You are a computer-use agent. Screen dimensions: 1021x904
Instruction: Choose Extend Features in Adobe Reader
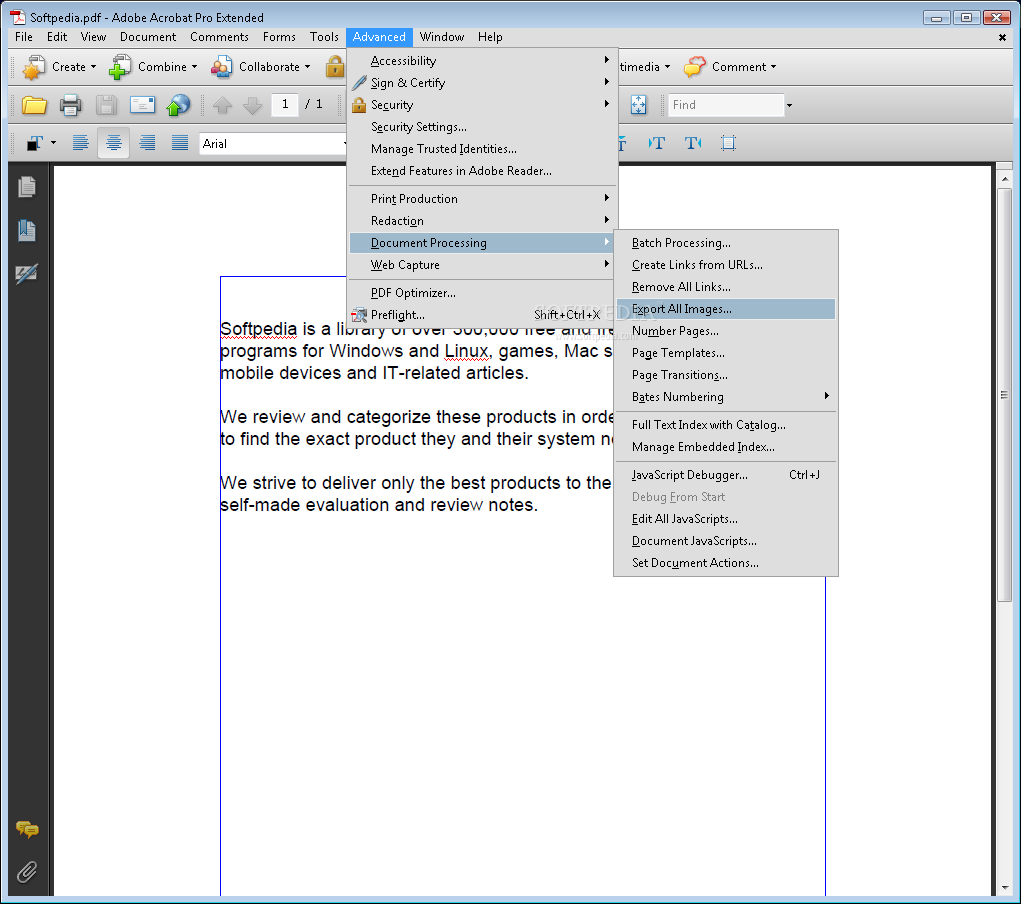[x=482, y=171]
